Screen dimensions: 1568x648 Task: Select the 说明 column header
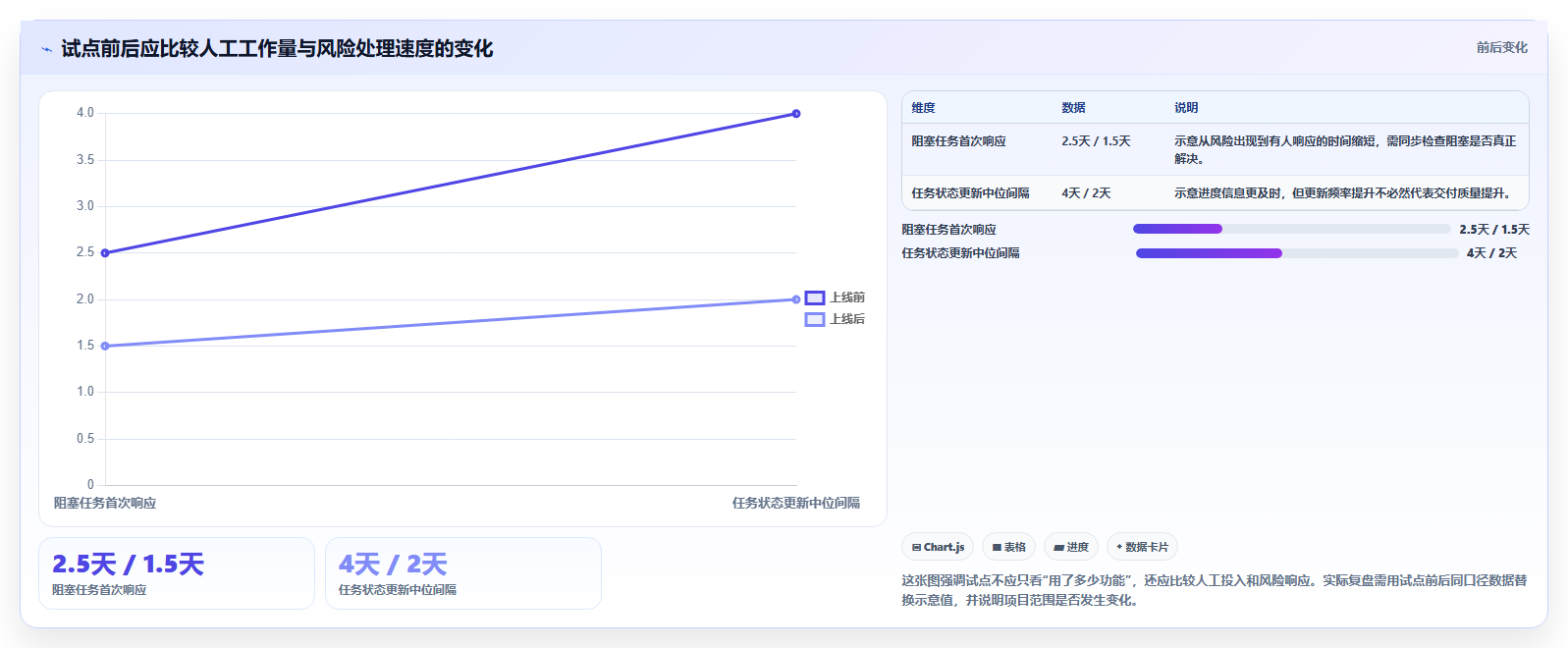(x=1186, y=108)
